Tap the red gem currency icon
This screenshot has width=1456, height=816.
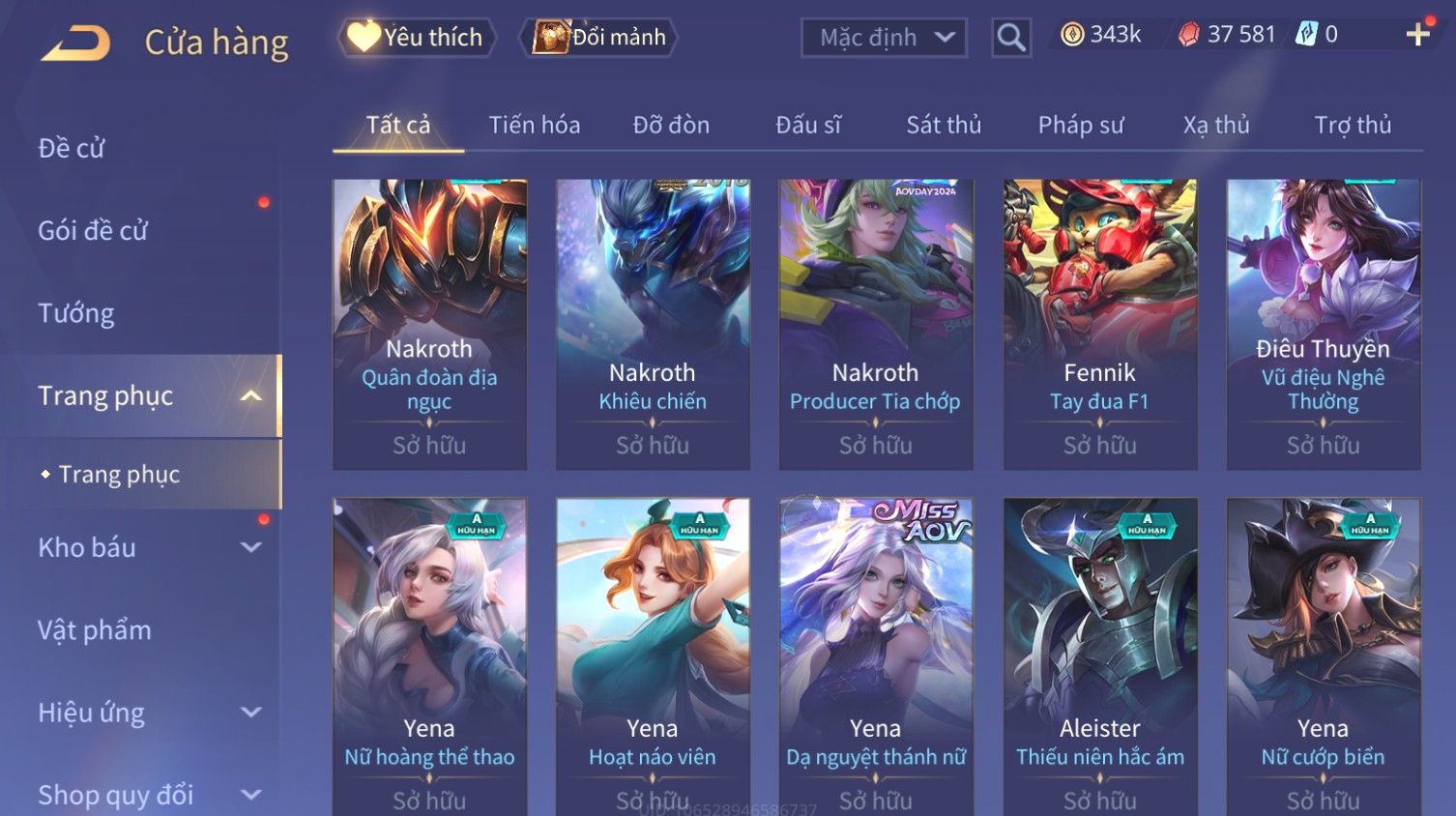pos(1189,35)
